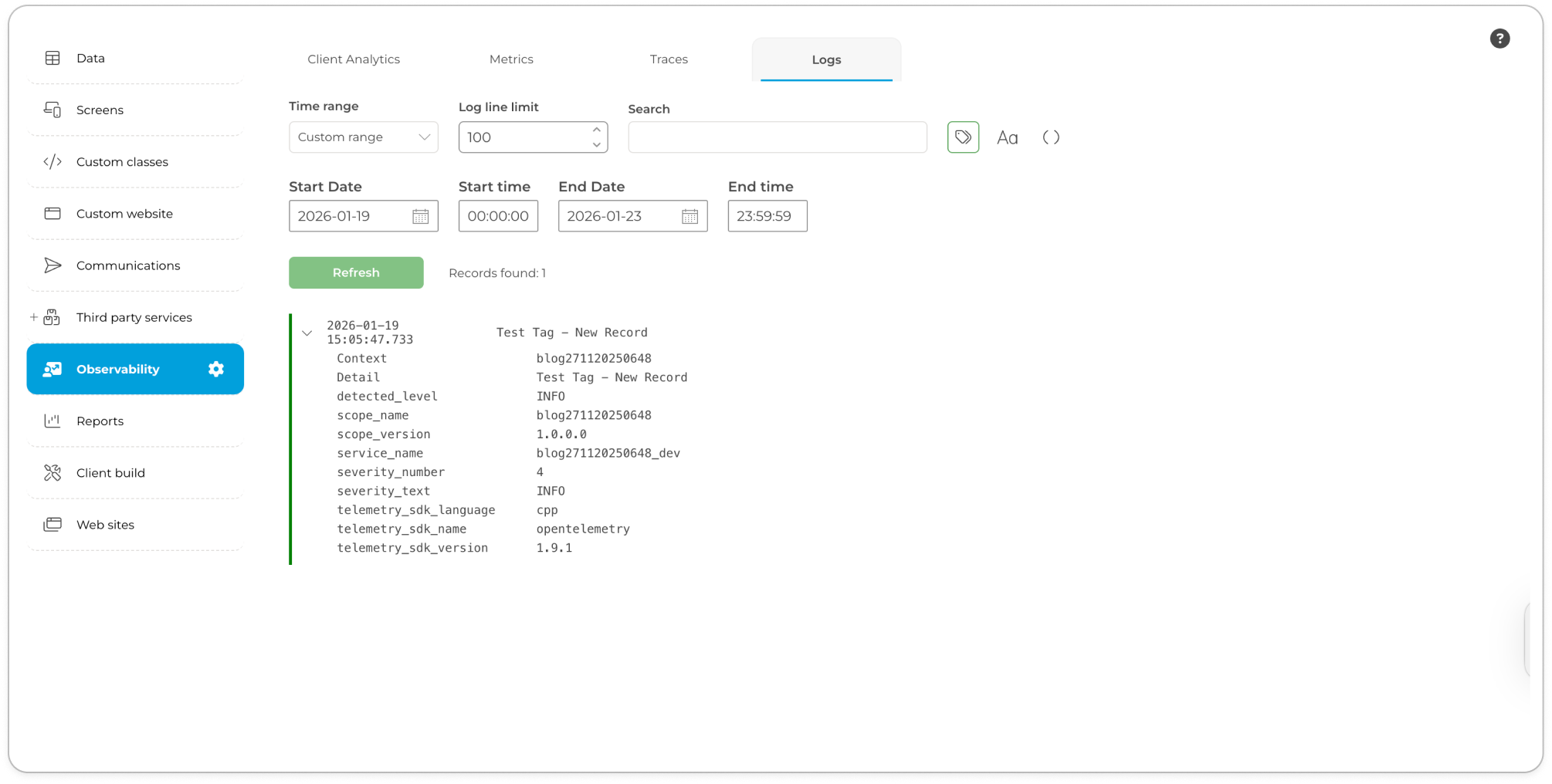This screenshot has width=1552, height=784.
Task: Open End Date calendar picker
Action: (690, 217)
